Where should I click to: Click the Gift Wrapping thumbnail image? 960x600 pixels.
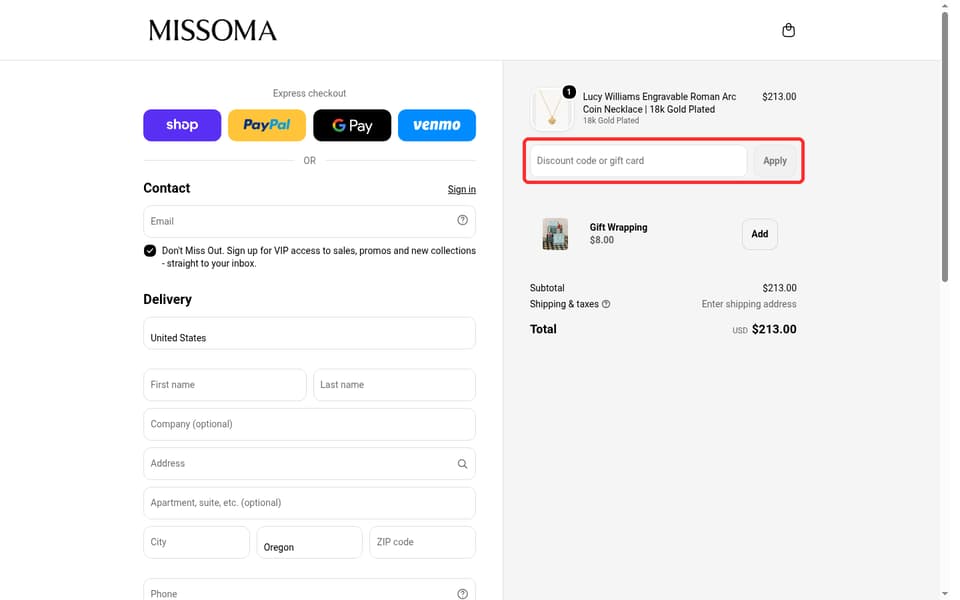pos(555,234)
